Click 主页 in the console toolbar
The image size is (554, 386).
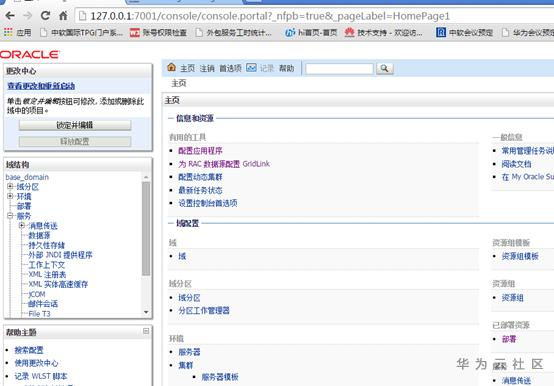tap(188, 68)
